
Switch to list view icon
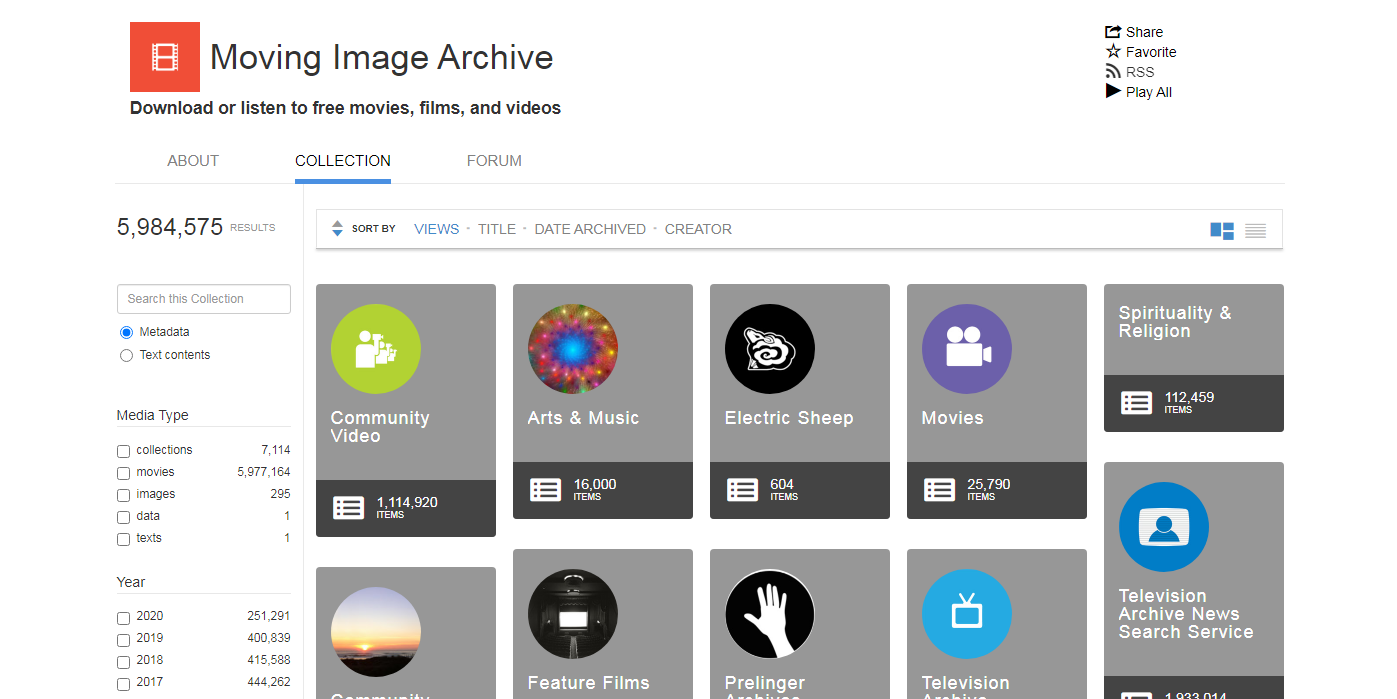click(1256, 231)
